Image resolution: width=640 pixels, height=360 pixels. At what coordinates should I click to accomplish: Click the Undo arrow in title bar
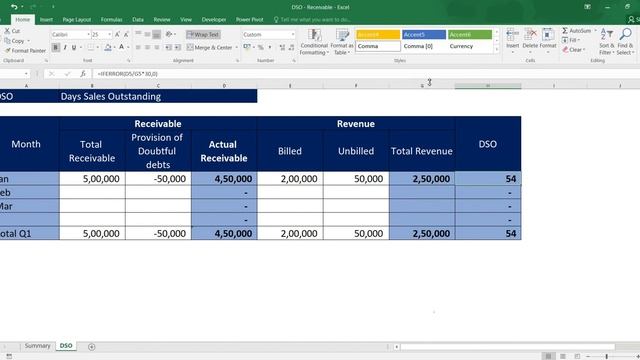(14, 7)
